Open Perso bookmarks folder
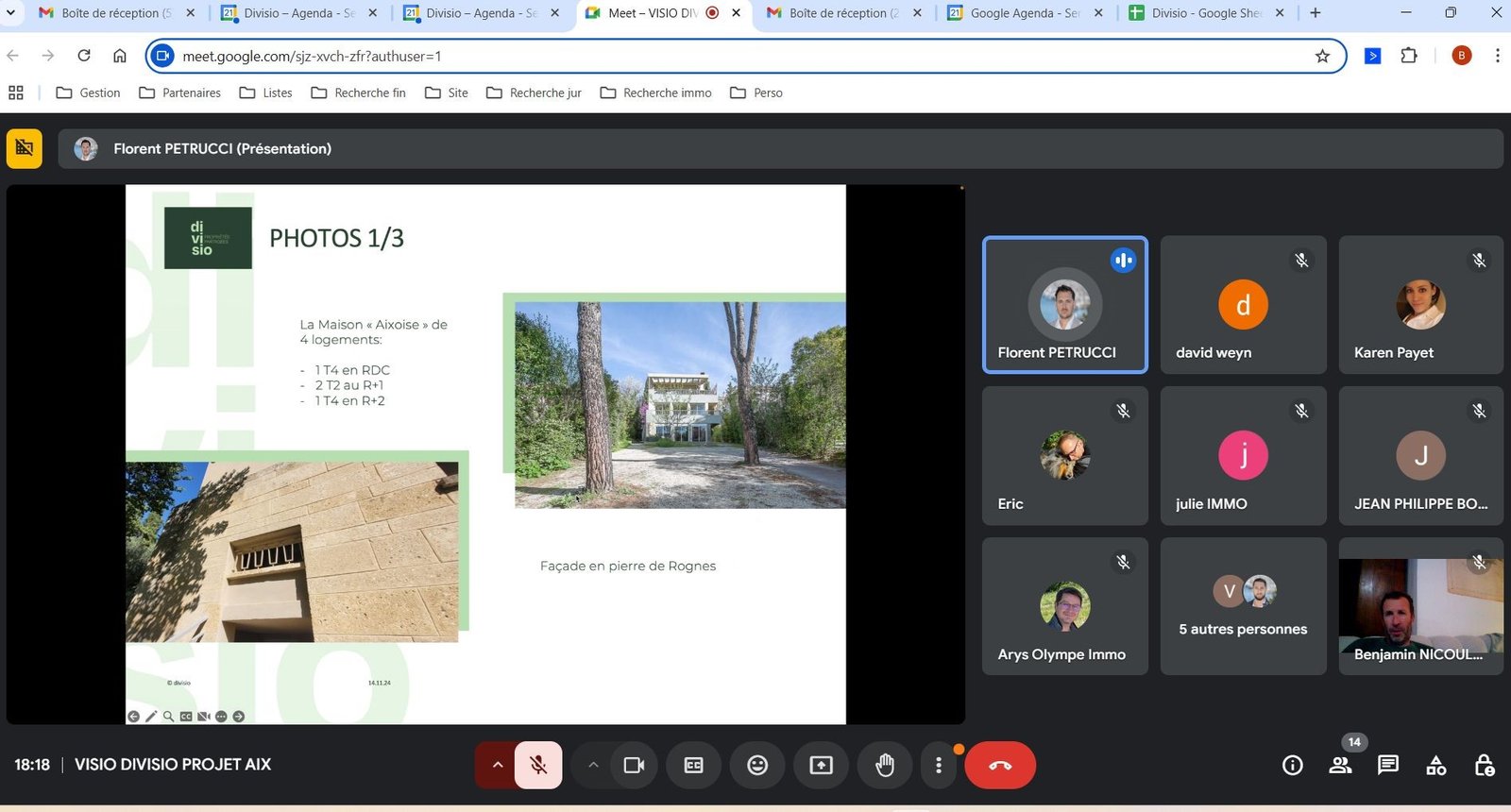 tap(755, 93)
